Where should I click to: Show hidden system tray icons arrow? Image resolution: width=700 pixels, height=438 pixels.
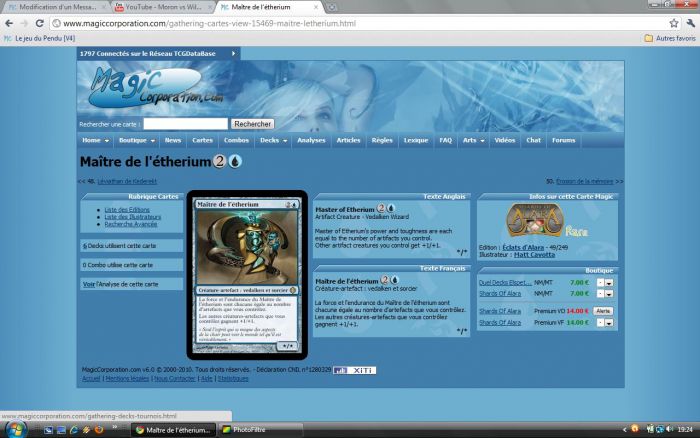click(x=625, y=430)
